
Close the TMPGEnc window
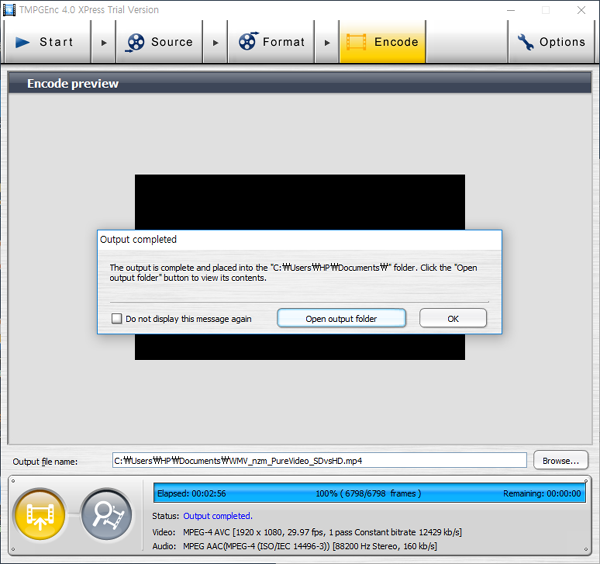(x=581, y=10)
